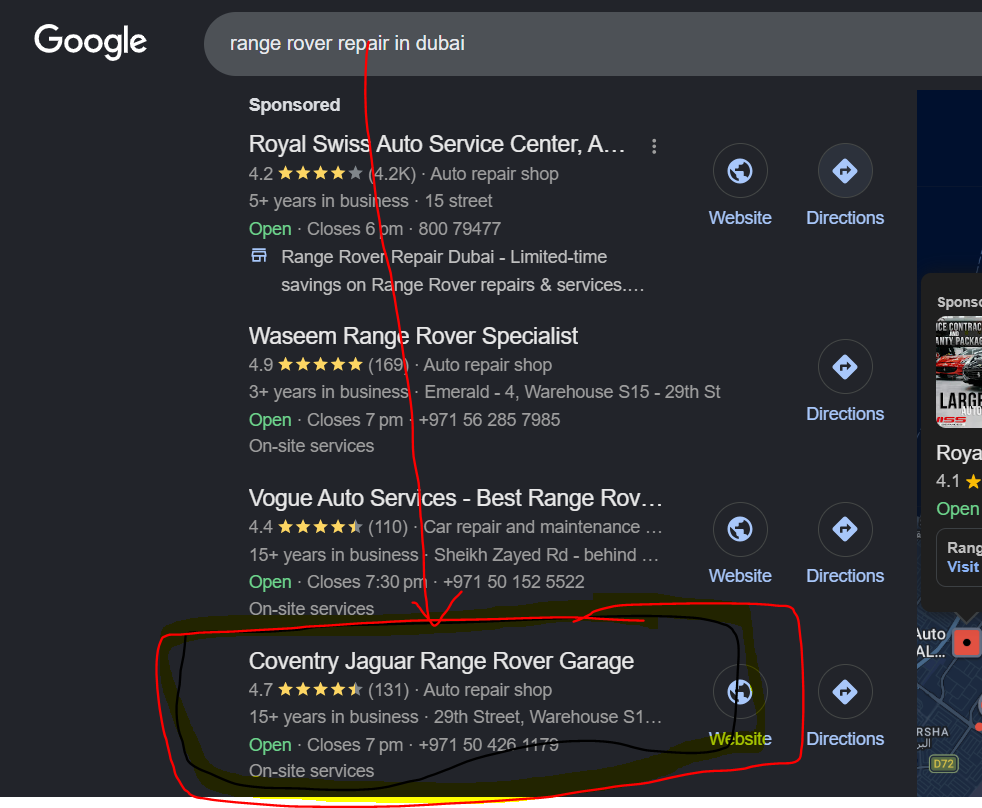
Task: Open Royal Swiss Auto Service Center listing
Action: (437, 144)
